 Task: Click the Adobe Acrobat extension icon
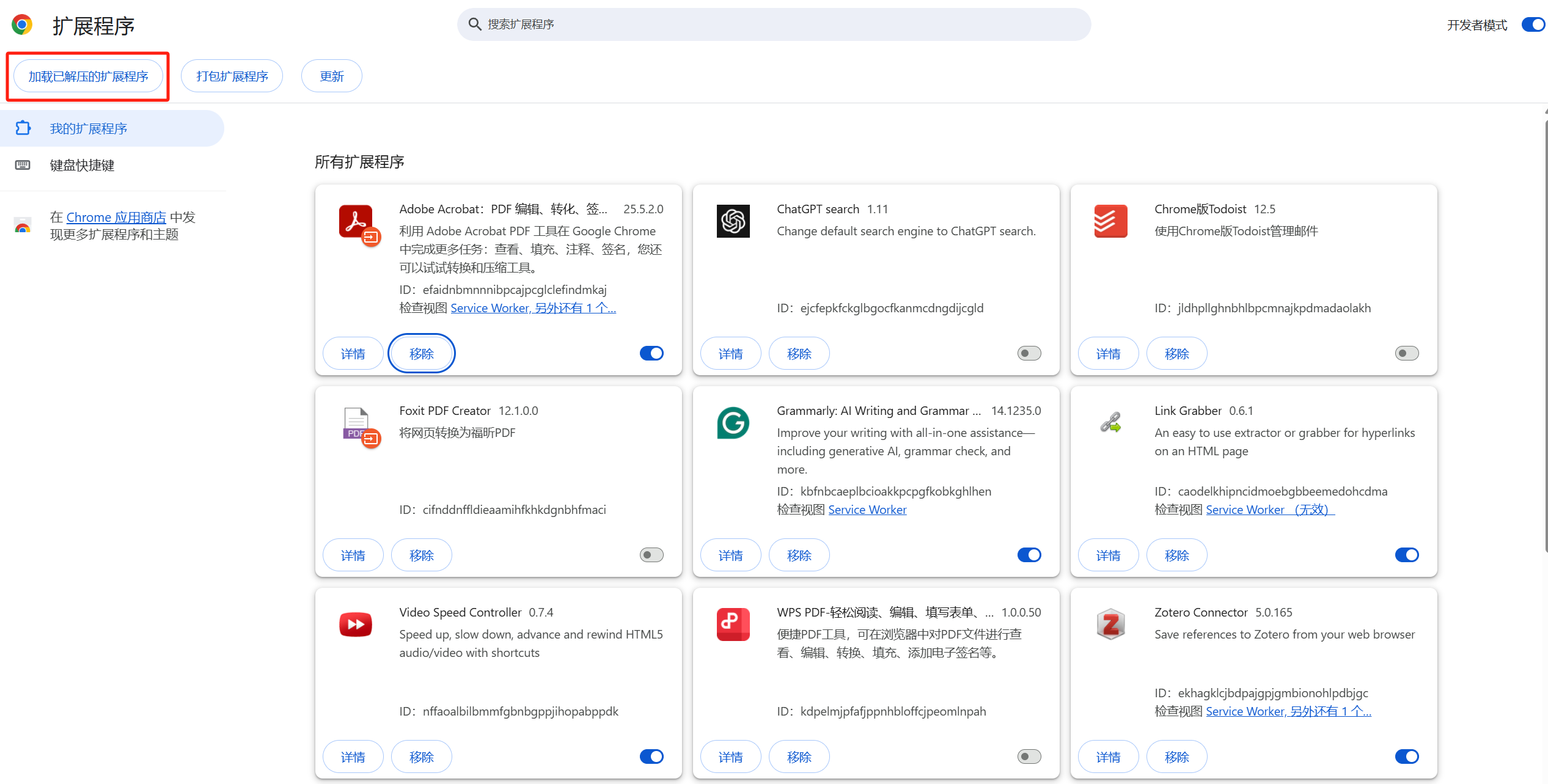[x=356, y=221]
